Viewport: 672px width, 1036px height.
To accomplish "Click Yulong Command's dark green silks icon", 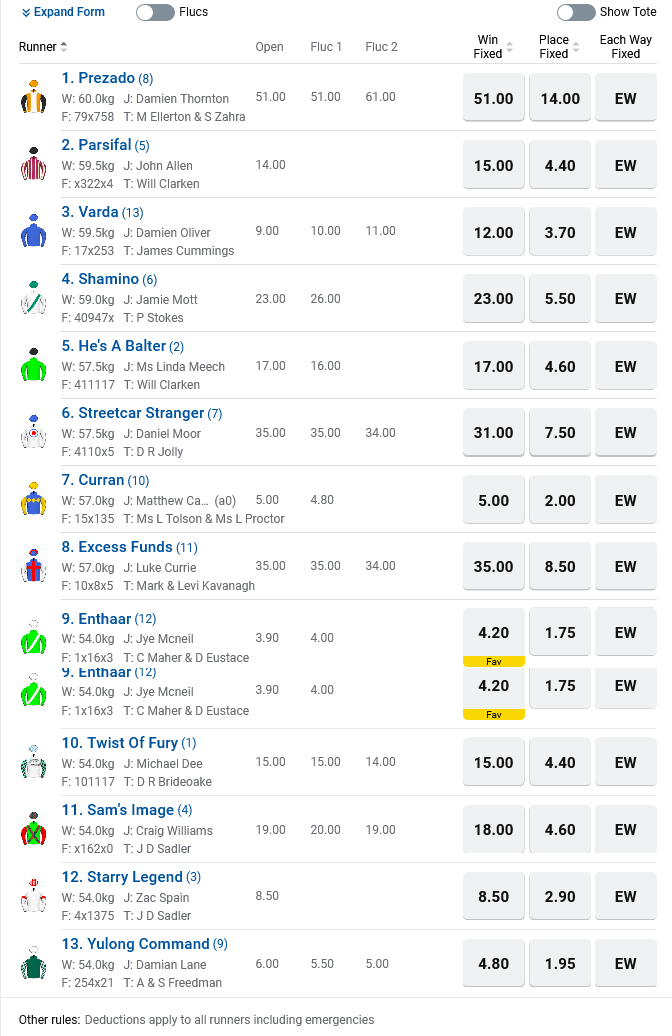I will 33,963.
